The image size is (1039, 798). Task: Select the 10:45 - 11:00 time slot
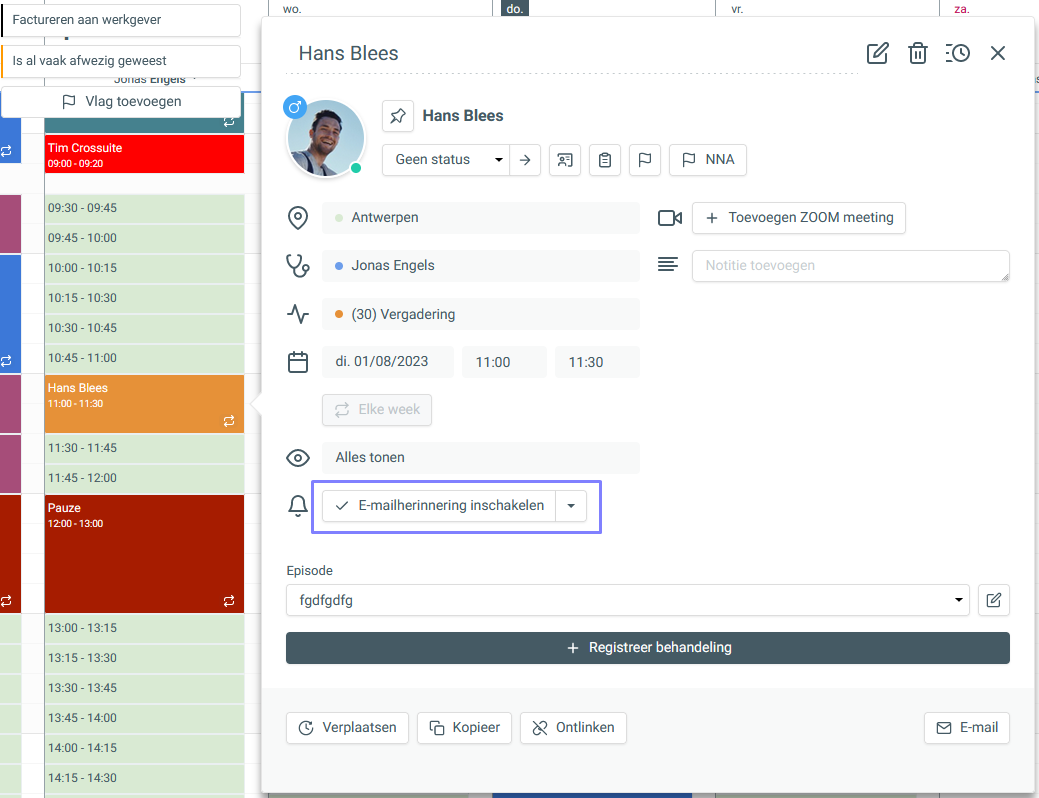(144, 359)
